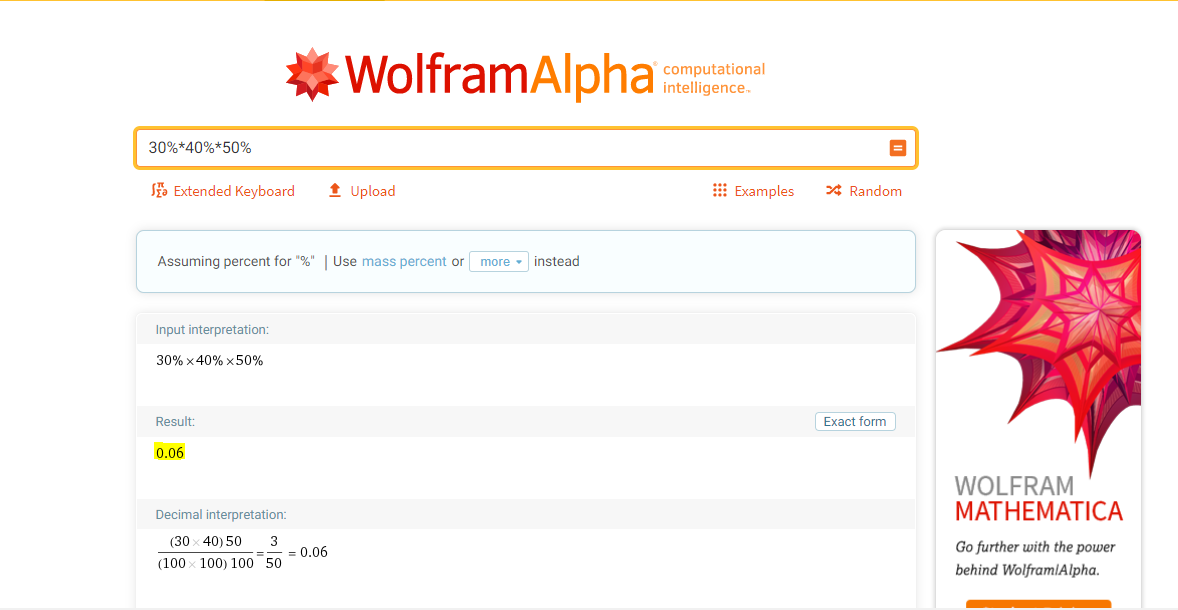Click the WolframAlpha logo
This screenshot has width=1178, height=610.
pyautogui.click(x=524, y=74)
